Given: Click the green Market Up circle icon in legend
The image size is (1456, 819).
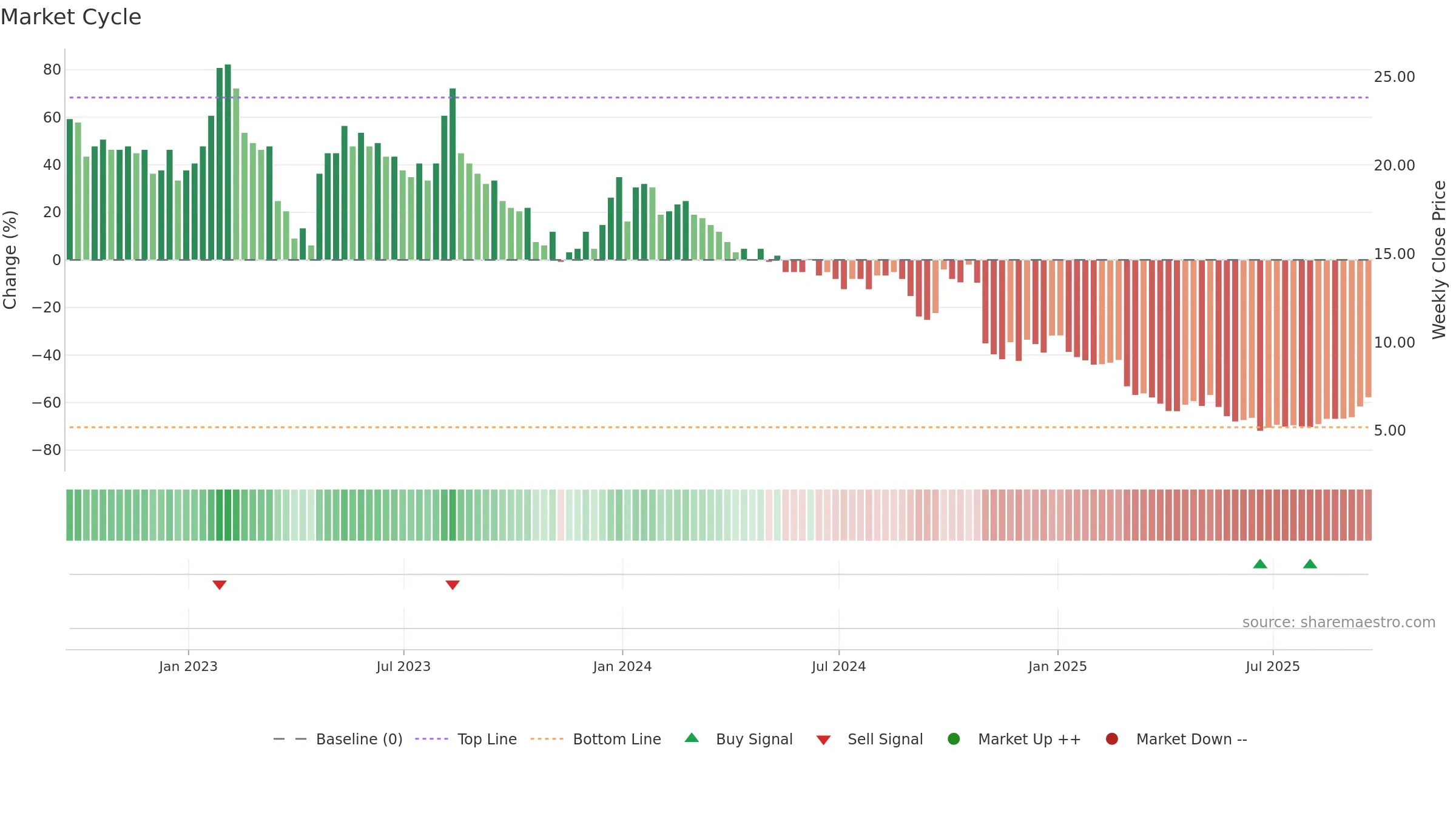Looking at the screenshot, I should point(954,739).
